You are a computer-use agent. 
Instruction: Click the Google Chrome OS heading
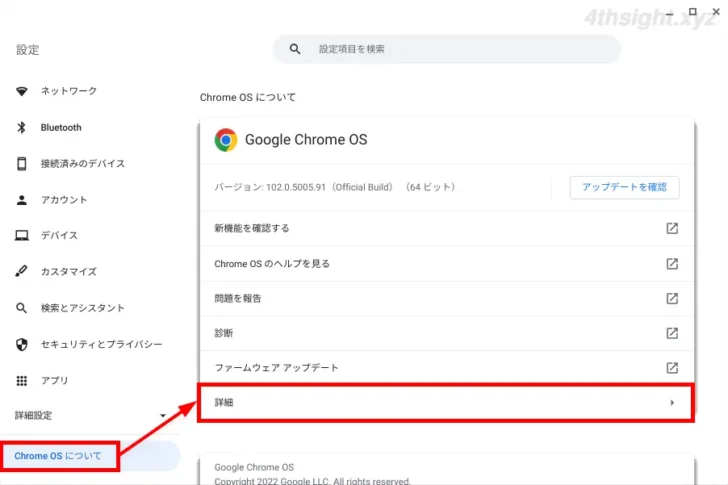point(306,140)
